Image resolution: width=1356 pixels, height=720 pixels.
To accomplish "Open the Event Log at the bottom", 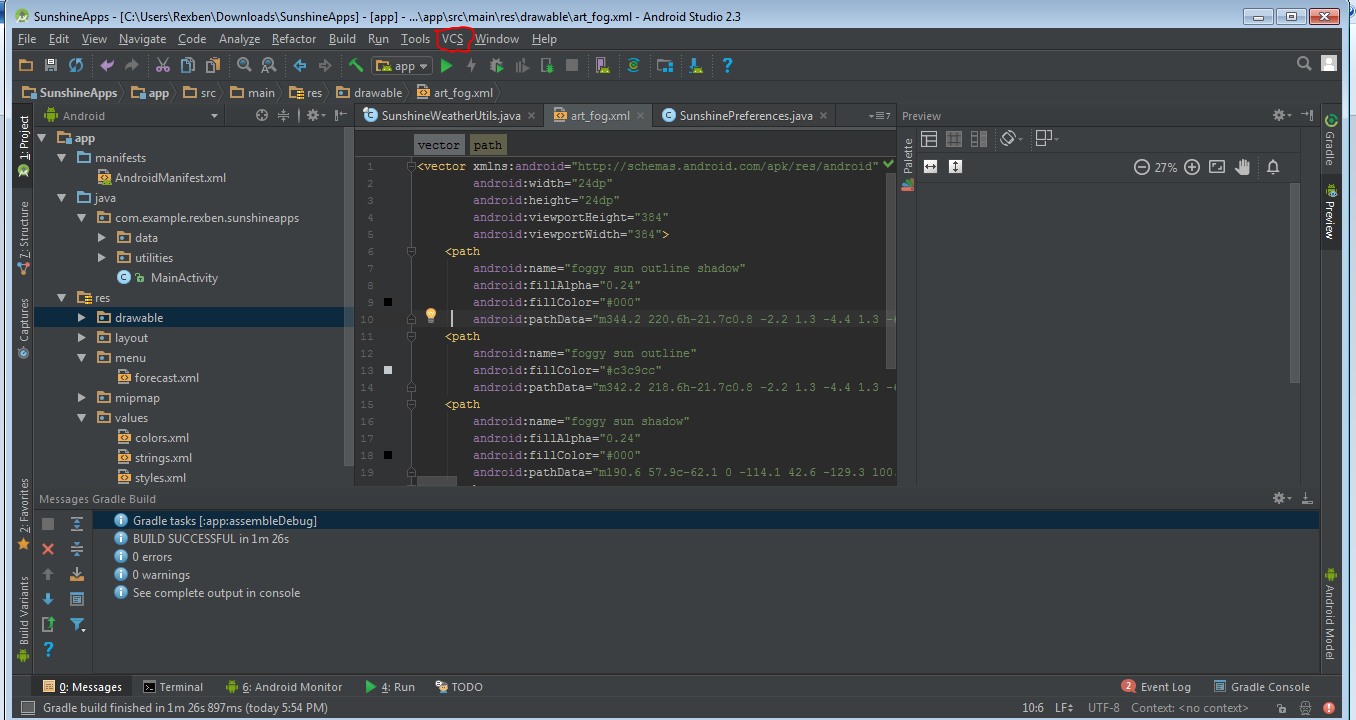I will point(1163,687).
